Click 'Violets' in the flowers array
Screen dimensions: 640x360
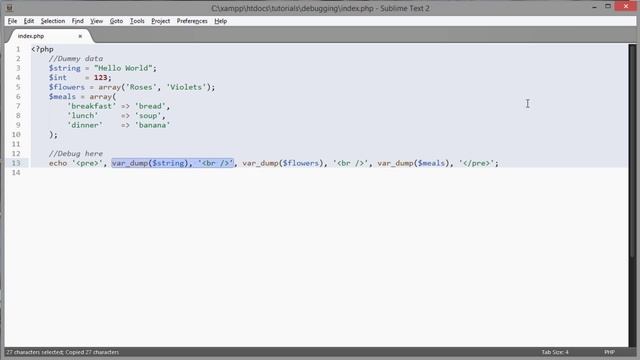pos(186,87)
